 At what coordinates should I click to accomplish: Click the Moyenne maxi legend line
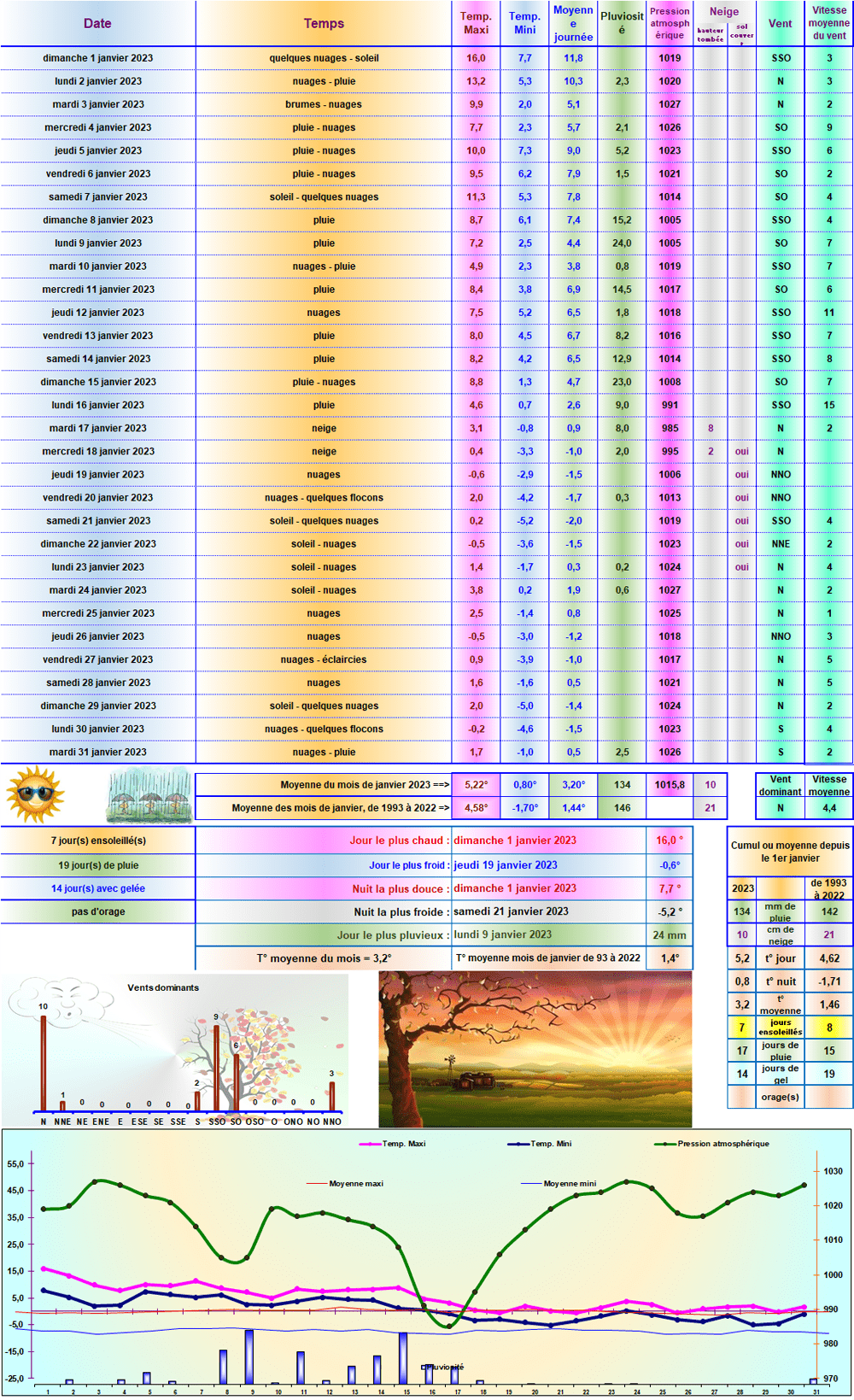pyautogui.click(x=345, y=1184)
